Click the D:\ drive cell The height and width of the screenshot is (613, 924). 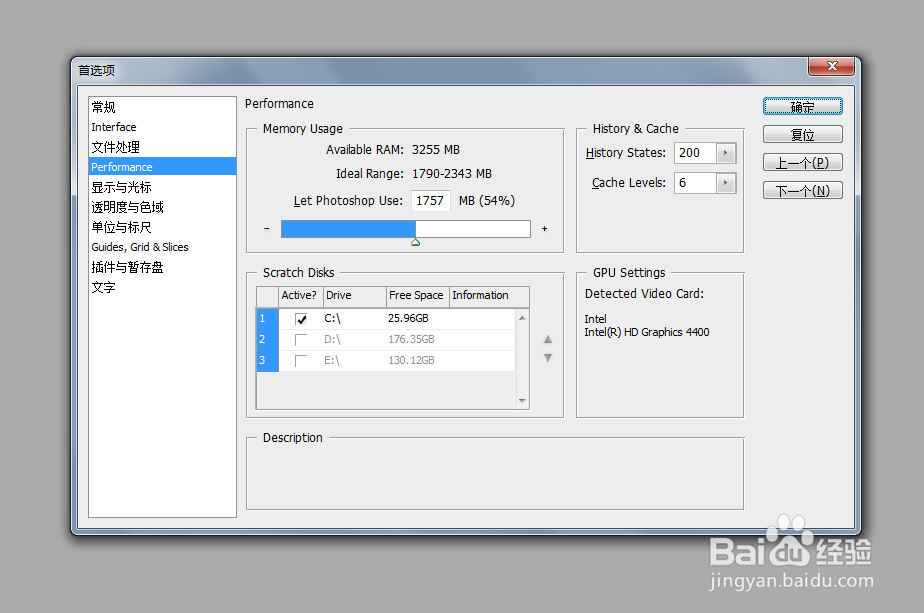pos(332,340)
